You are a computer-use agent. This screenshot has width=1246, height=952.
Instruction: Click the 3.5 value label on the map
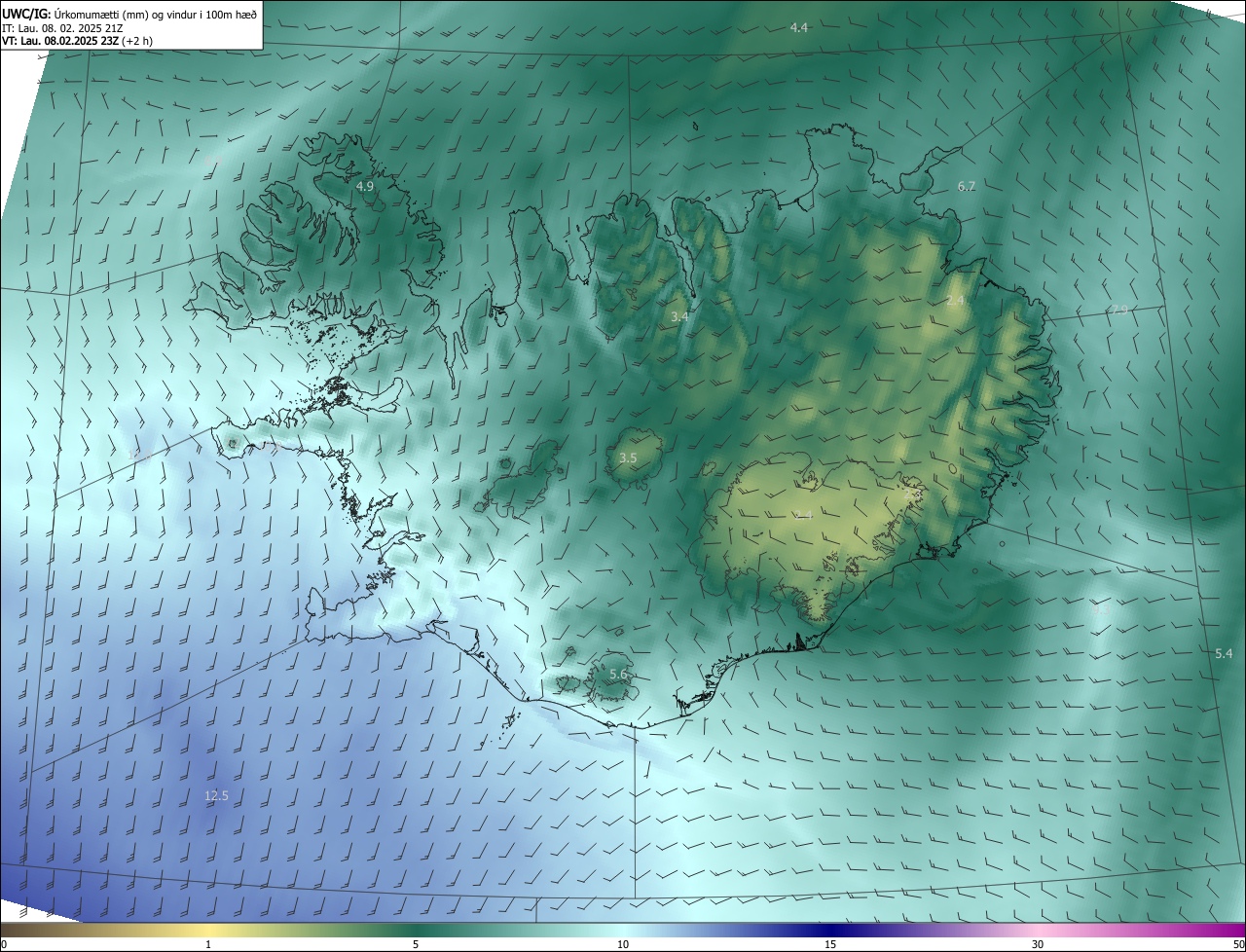(x=628, y=458)
